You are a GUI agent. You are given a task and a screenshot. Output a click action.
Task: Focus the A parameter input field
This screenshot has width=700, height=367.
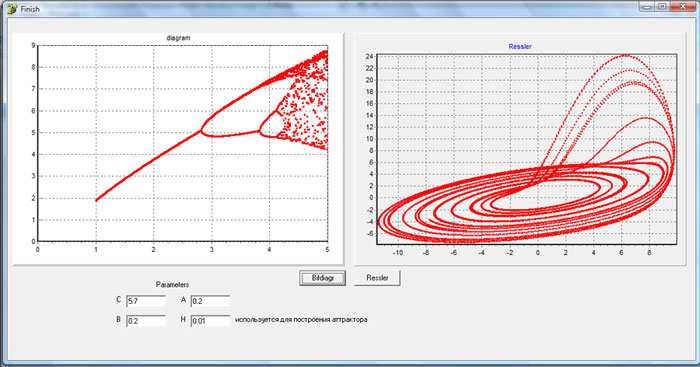210,301
